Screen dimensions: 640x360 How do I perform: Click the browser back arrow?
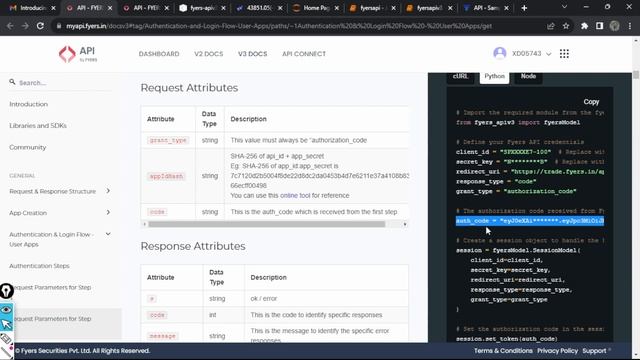(10, 26)
